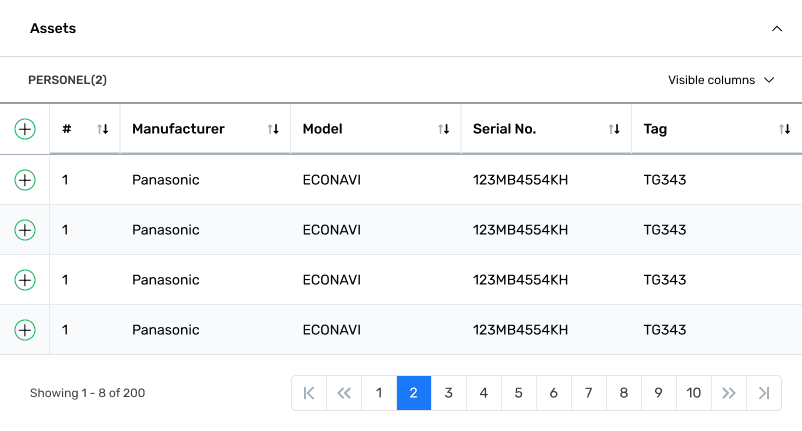Screen dimensions: 802x431
Task: Sort the table by Serial No.
Action: [x=614, y=129]
